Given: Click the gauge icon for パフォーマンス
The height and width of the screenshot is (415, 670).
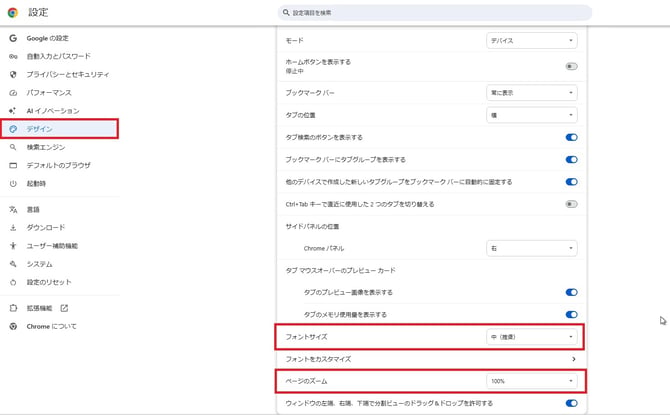Looking at the screenshot, I should 13,93.
